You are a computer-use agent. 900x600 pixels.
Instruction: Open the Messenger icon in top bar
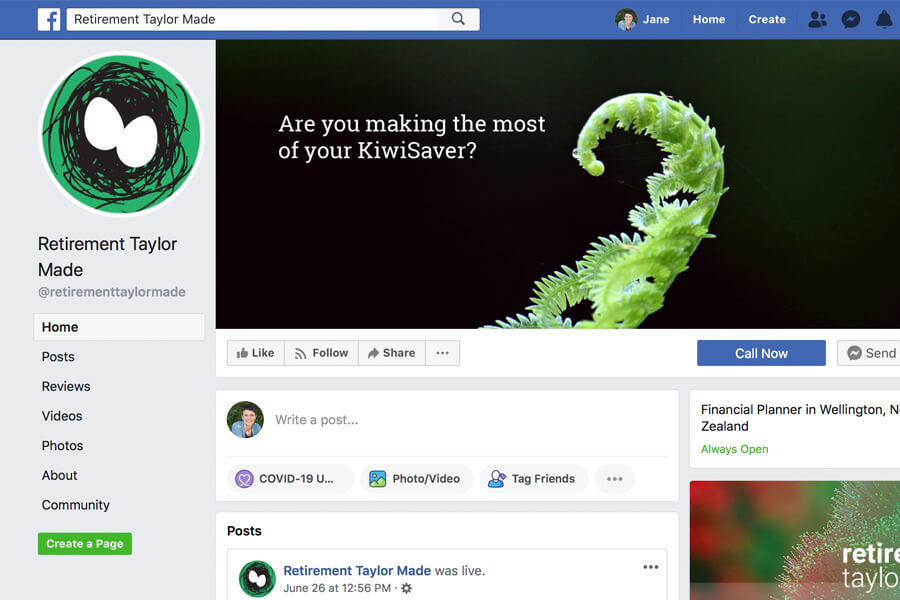pyautogui.click(x=851, y=20)
